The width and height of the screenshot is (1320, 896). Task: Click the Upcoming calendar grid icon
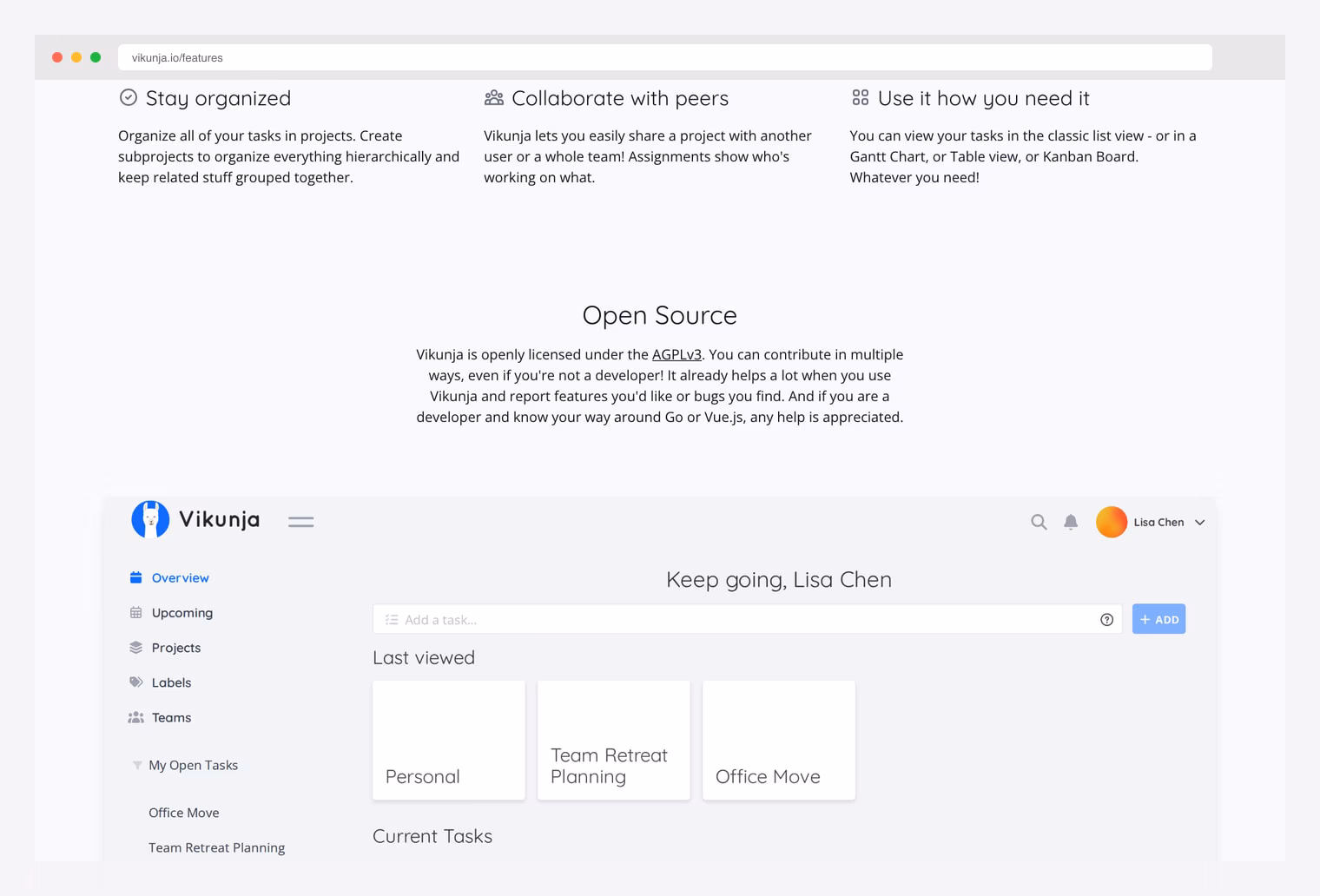coord(136,612)
